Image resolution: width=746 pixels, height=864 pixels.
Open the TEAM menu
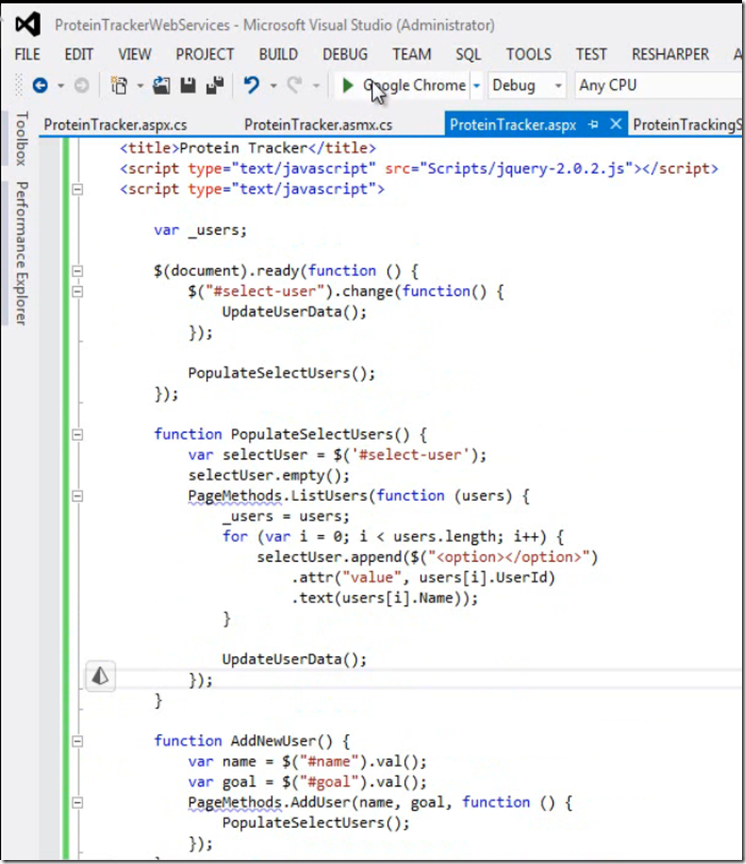tap(412, 54)
